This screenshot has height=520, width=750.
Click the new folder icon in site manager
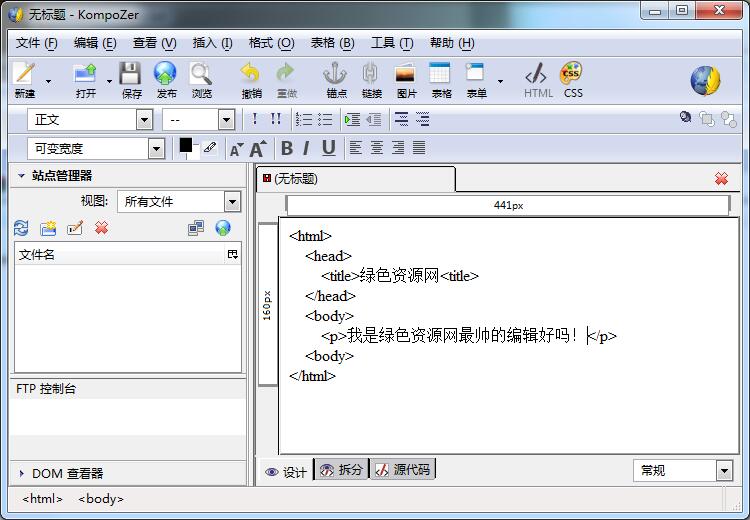(48, 228)
